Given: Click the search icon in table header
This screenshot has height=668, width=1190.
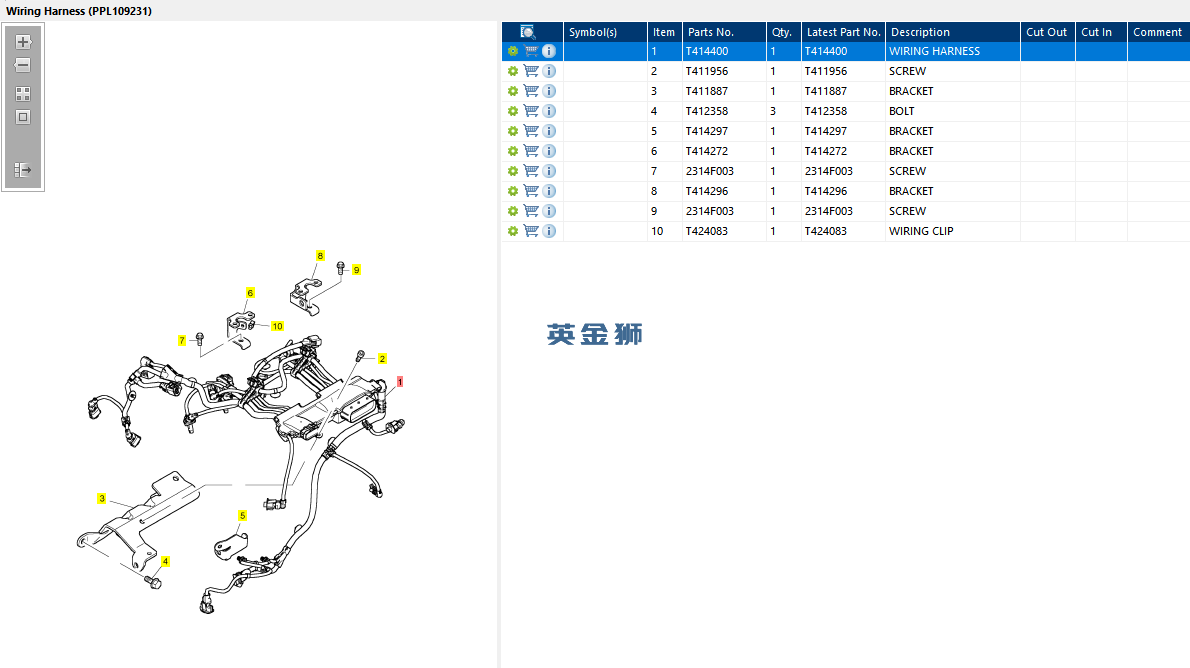Looking at the screenshot, I should point(527,32).
